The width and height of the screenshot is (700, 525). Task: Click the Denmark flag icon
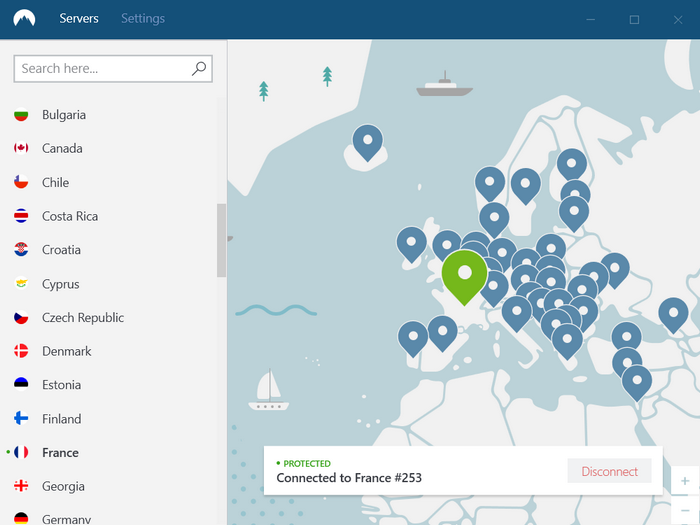point(21,351)
